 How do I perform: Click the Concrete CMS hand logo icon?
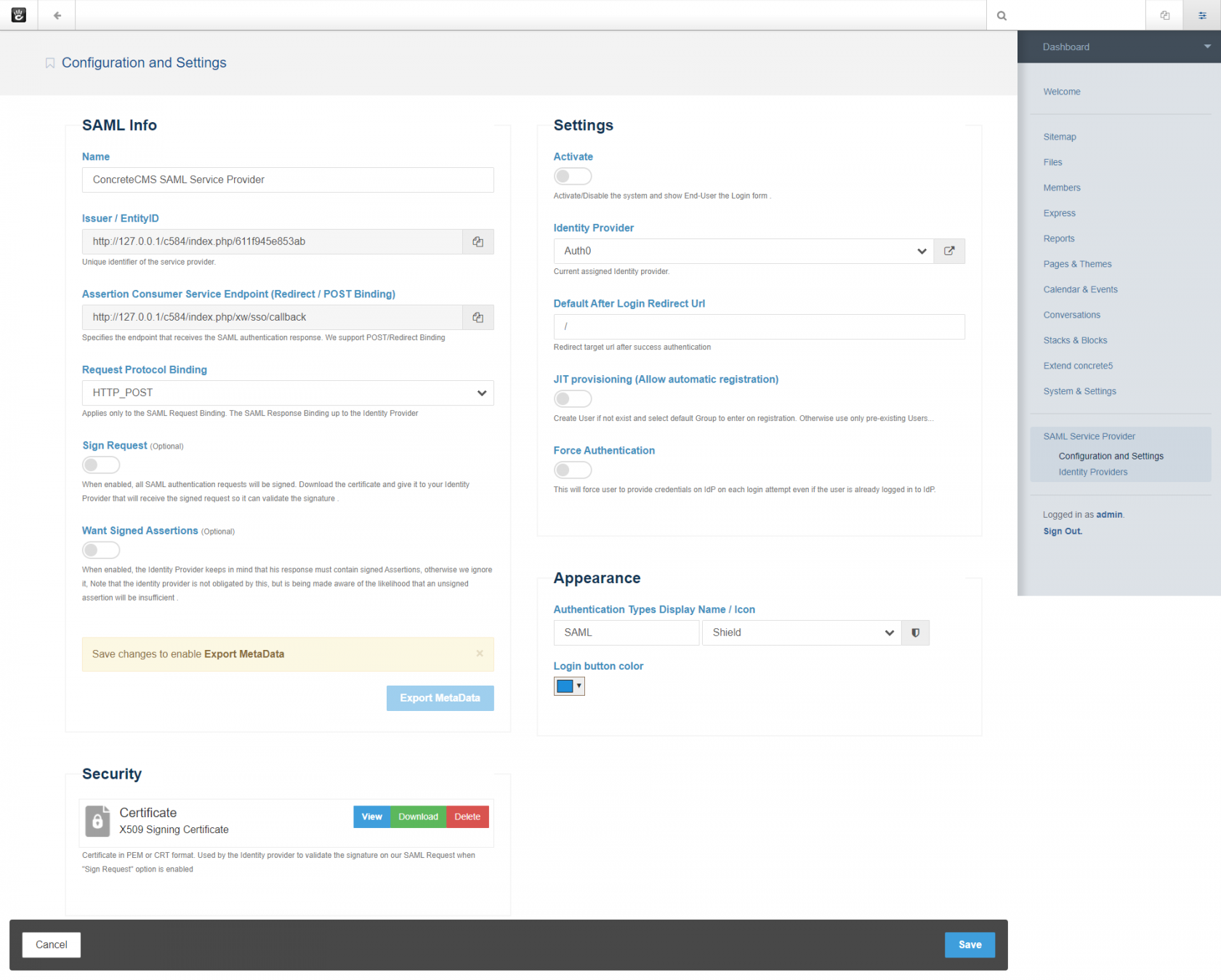click(x=19, y=15)
